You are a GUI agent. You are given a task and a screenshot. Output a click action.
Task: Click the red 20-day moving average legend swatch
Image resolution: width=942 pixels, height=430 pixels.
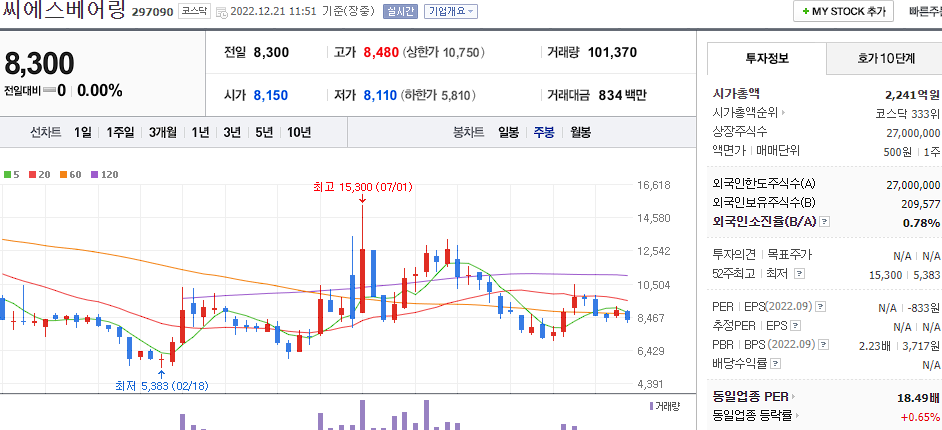click(x=30, y=175)
